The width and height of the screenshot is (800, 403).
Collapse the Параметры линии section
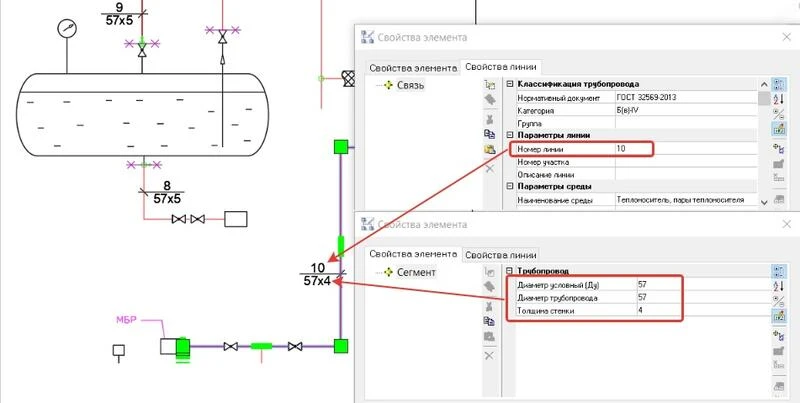click(510, 135)
